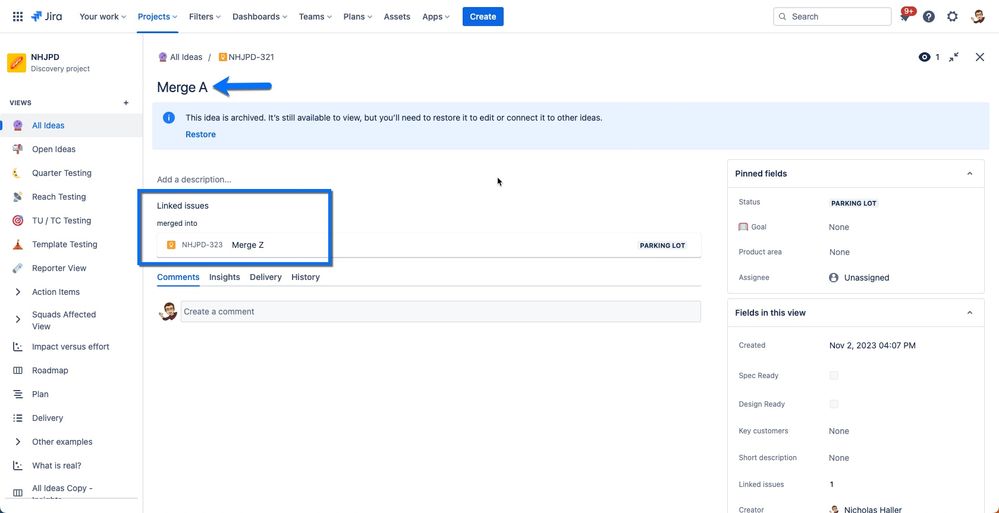Click the TU / TC Testing target icon
Image resolution: width=999 pixels, height=513 pixels.
pyautogui.click(x=18, y=220)
